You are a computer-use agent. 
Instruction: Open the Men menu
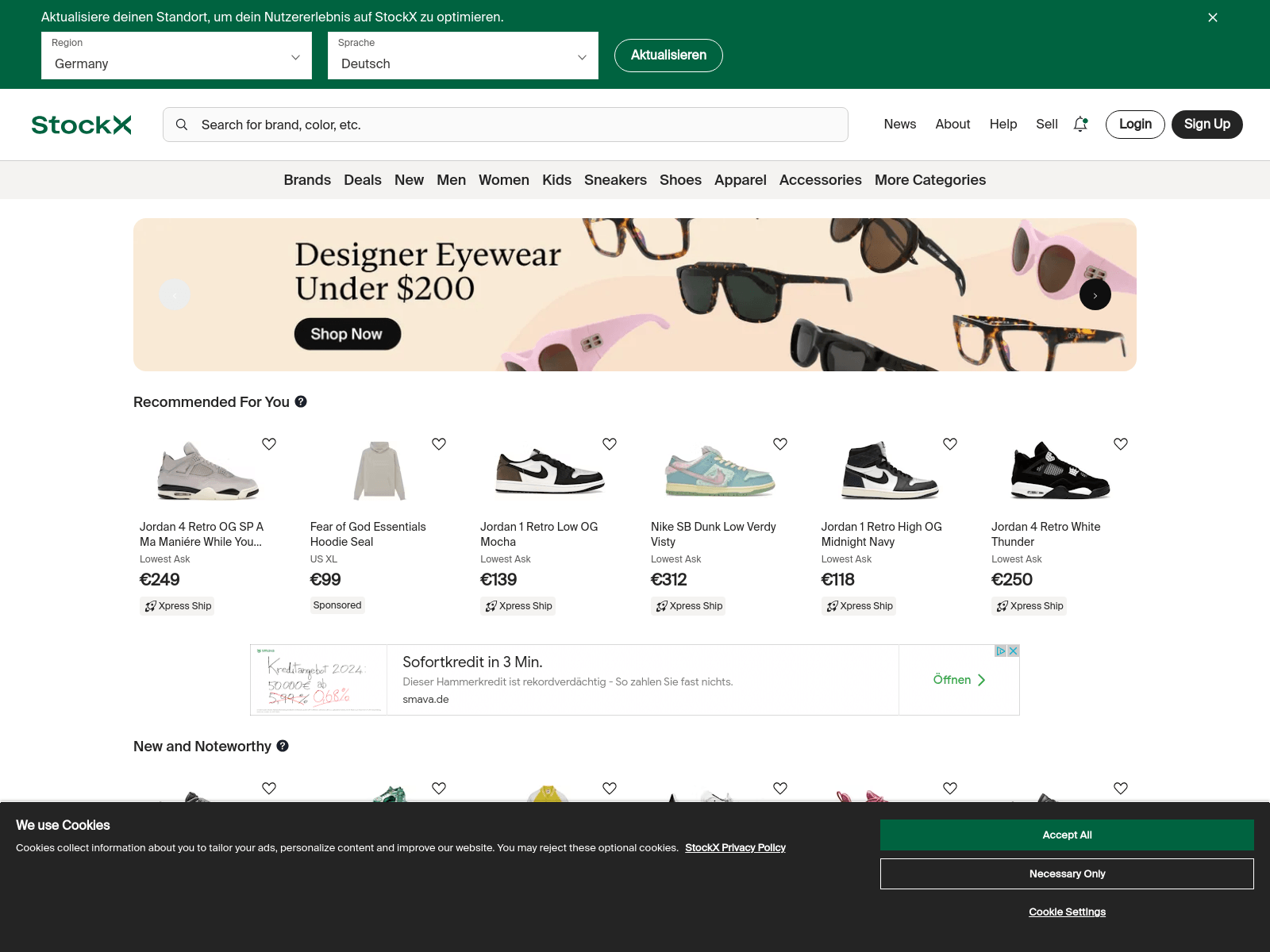coord(451,180)
